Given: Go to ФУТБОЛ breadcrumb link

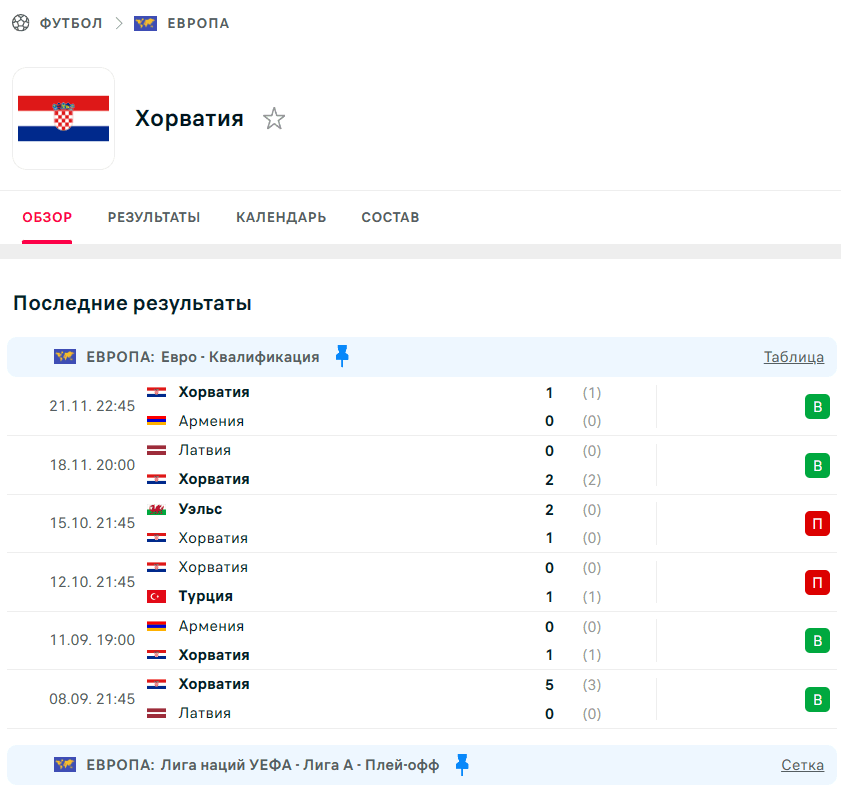Looking at the screenshot, I should coord(71,23).
